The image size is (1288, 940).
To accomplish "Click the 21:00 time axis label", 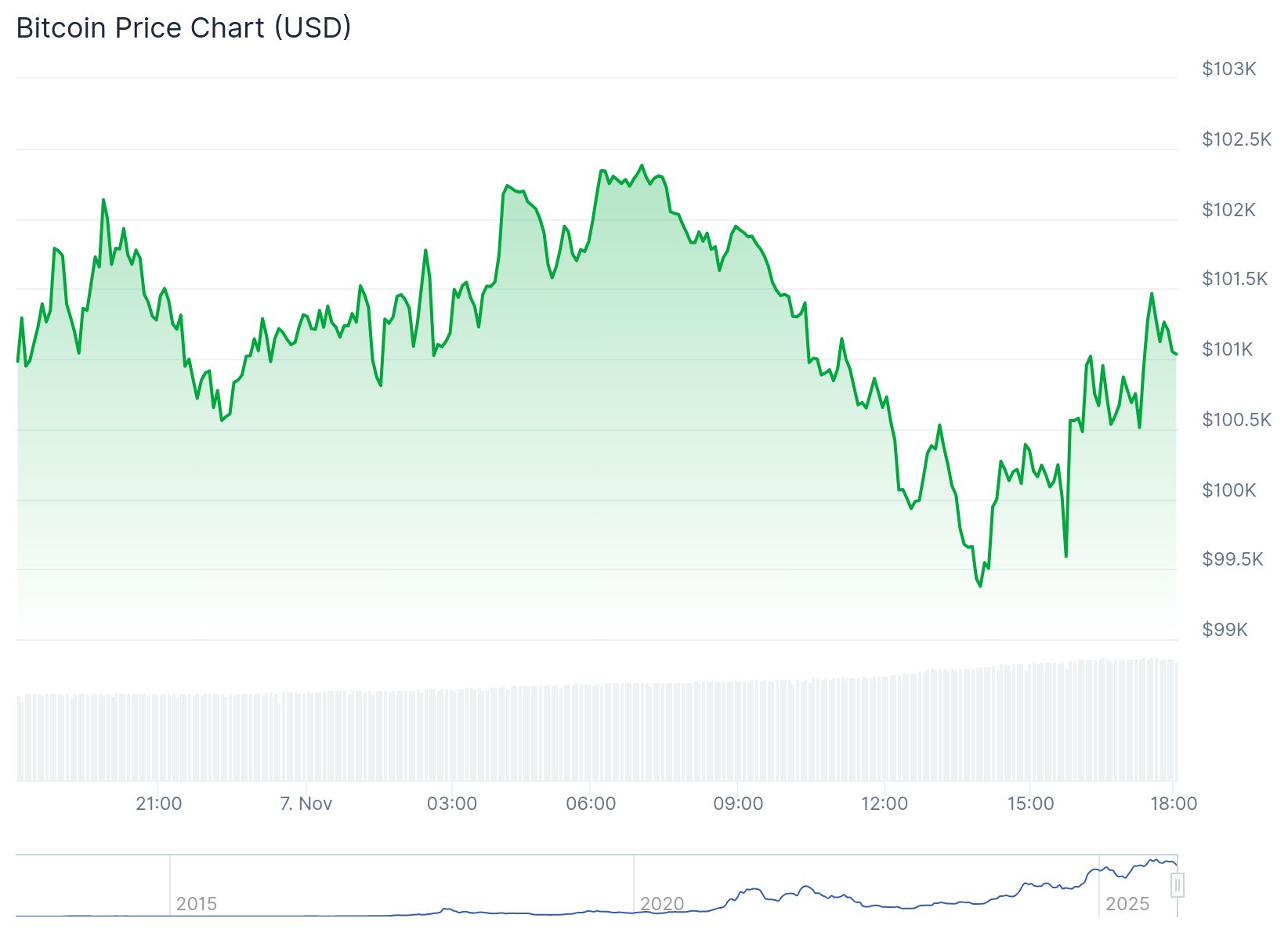I will coord(158,804).
